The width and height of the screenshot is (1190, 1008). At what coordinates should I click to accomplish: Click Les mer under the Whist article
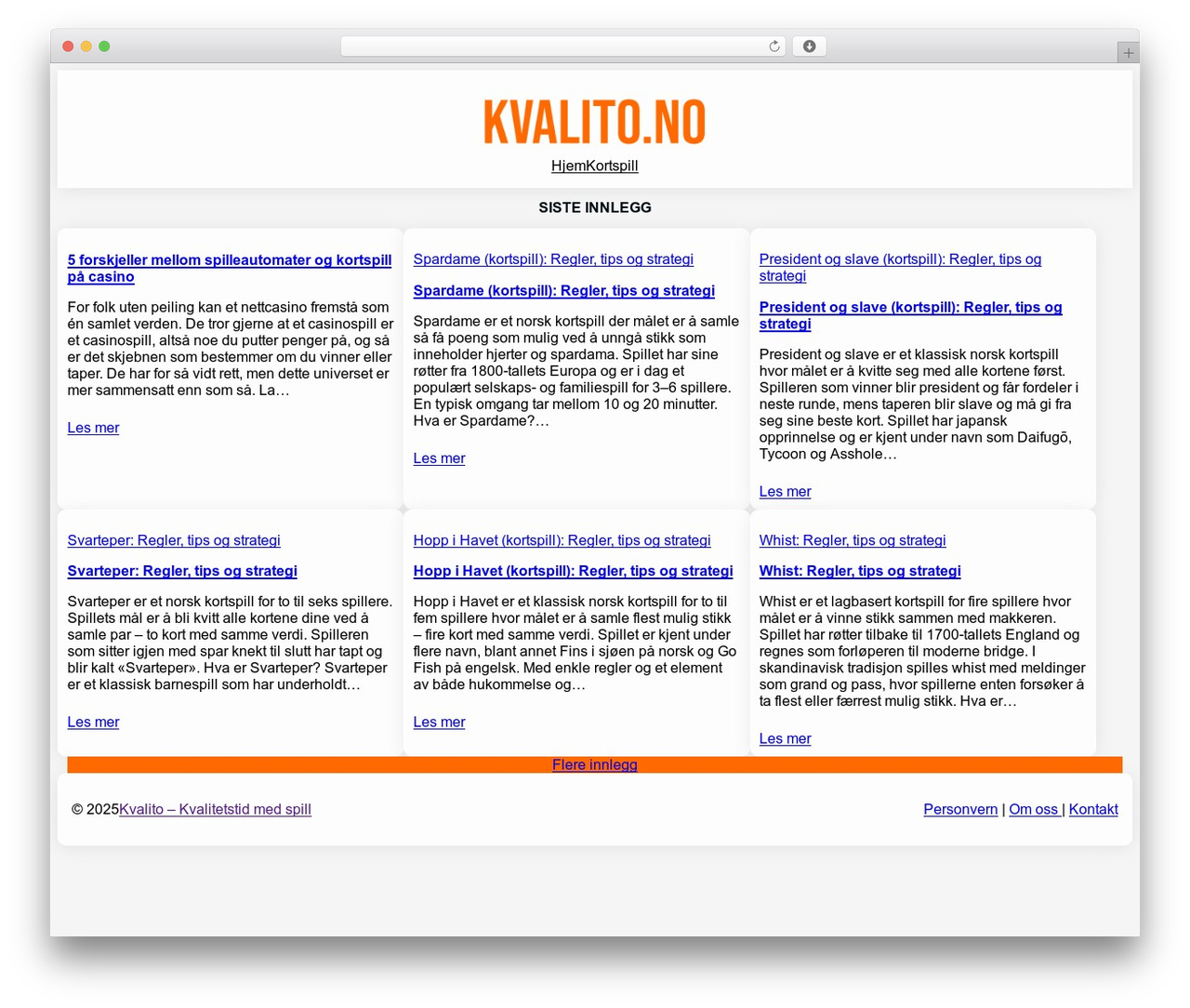tap(785, 739)
